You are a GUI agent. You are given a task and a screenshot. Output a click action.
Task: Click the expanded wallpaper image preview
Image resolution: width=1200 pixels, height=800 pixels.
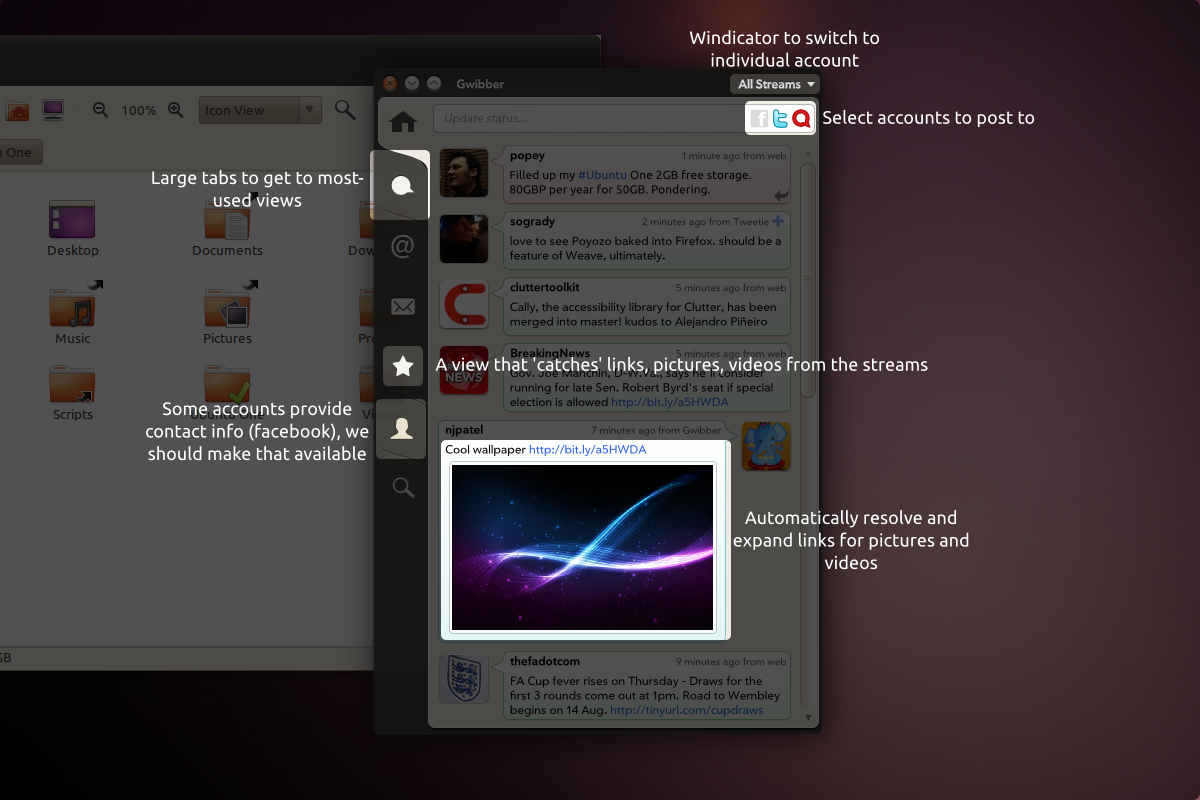click(583, 547)
